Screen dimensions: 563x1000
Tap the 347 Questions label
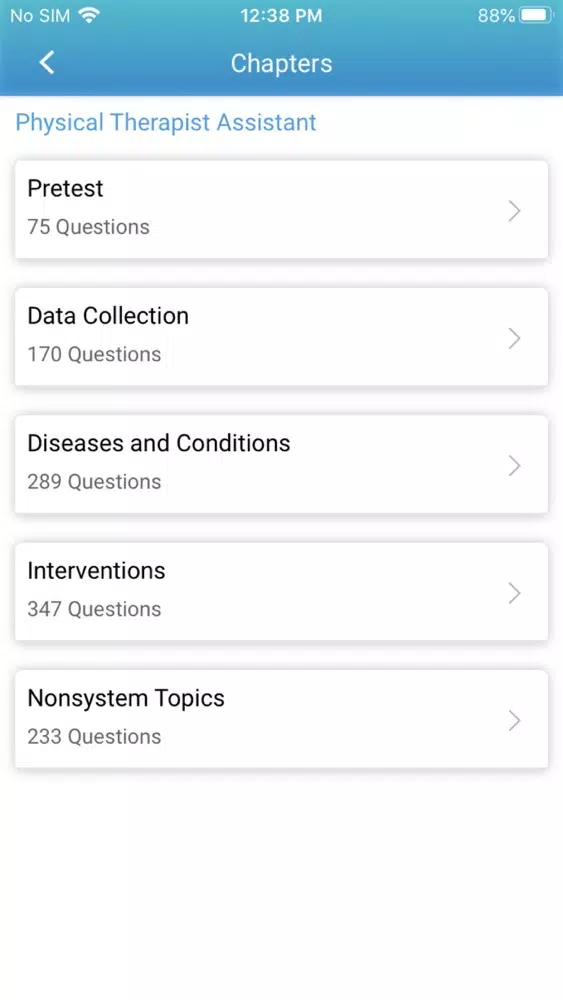(94, 609)
